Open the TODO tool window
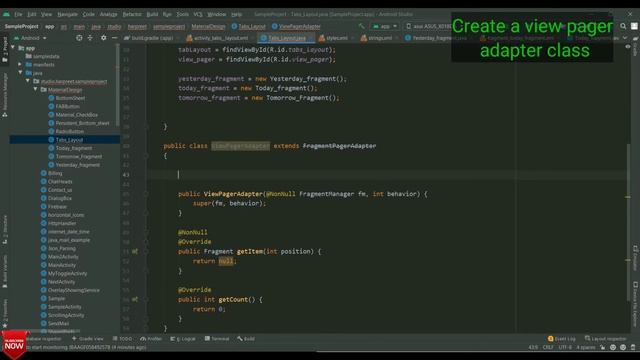The width and height of the screenshot is (640, 360). click(x=122, y=339)
